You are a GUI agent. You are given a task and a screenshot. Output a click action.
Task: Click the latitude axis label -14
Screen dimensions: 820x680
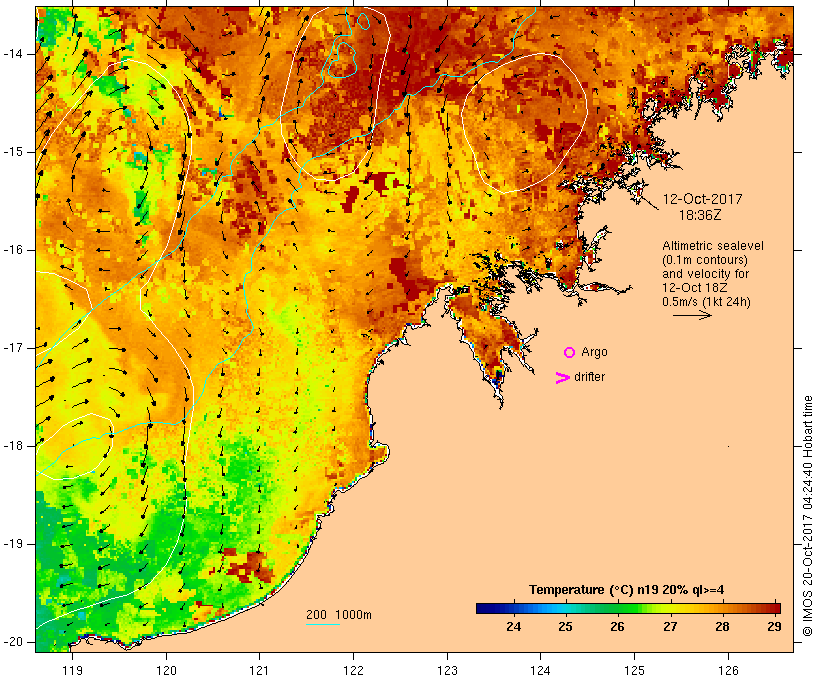click(x=13, y=54)
